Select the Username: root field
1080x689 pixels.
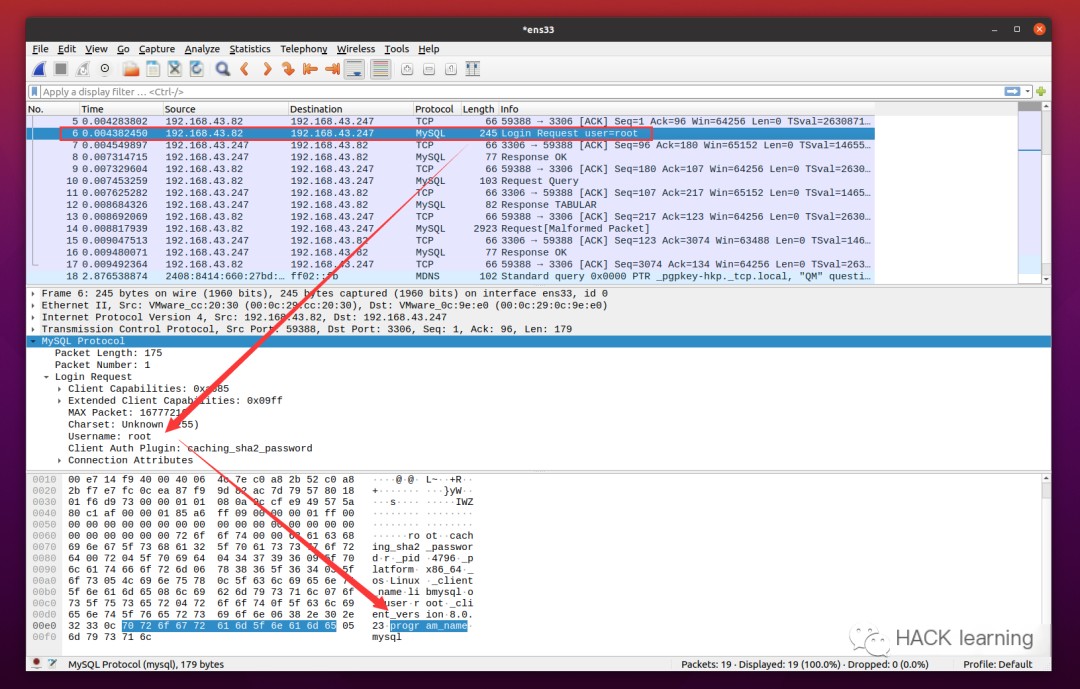click(x=110, y=436)
